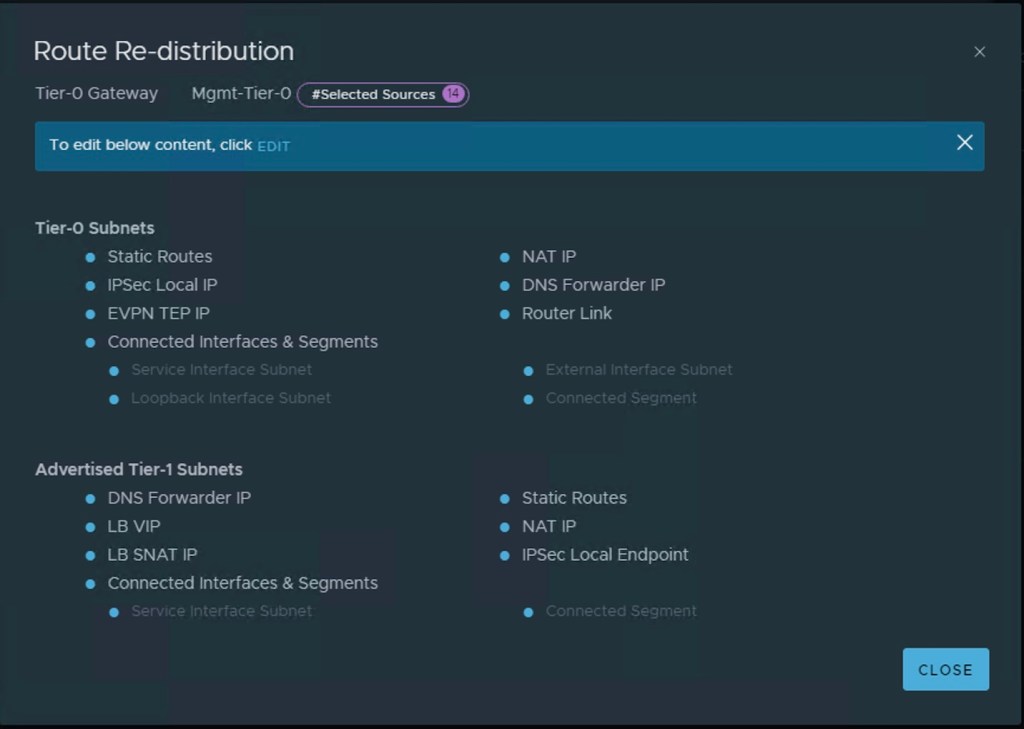The width and height of the screenshot is (1024, 729).
Task: Select Connected Interfaces & Segments under Tier-0 Subnets
Action: click(x=242, y=342)
